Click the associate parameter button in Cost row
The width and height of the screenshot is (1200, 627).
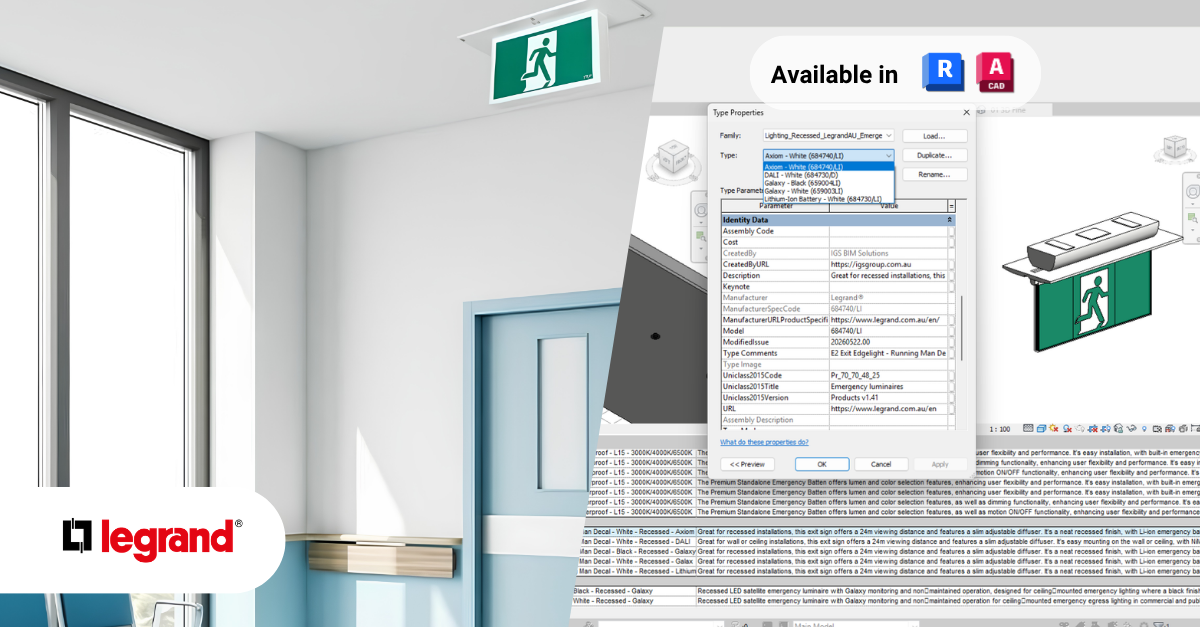[x=951, y=242]
